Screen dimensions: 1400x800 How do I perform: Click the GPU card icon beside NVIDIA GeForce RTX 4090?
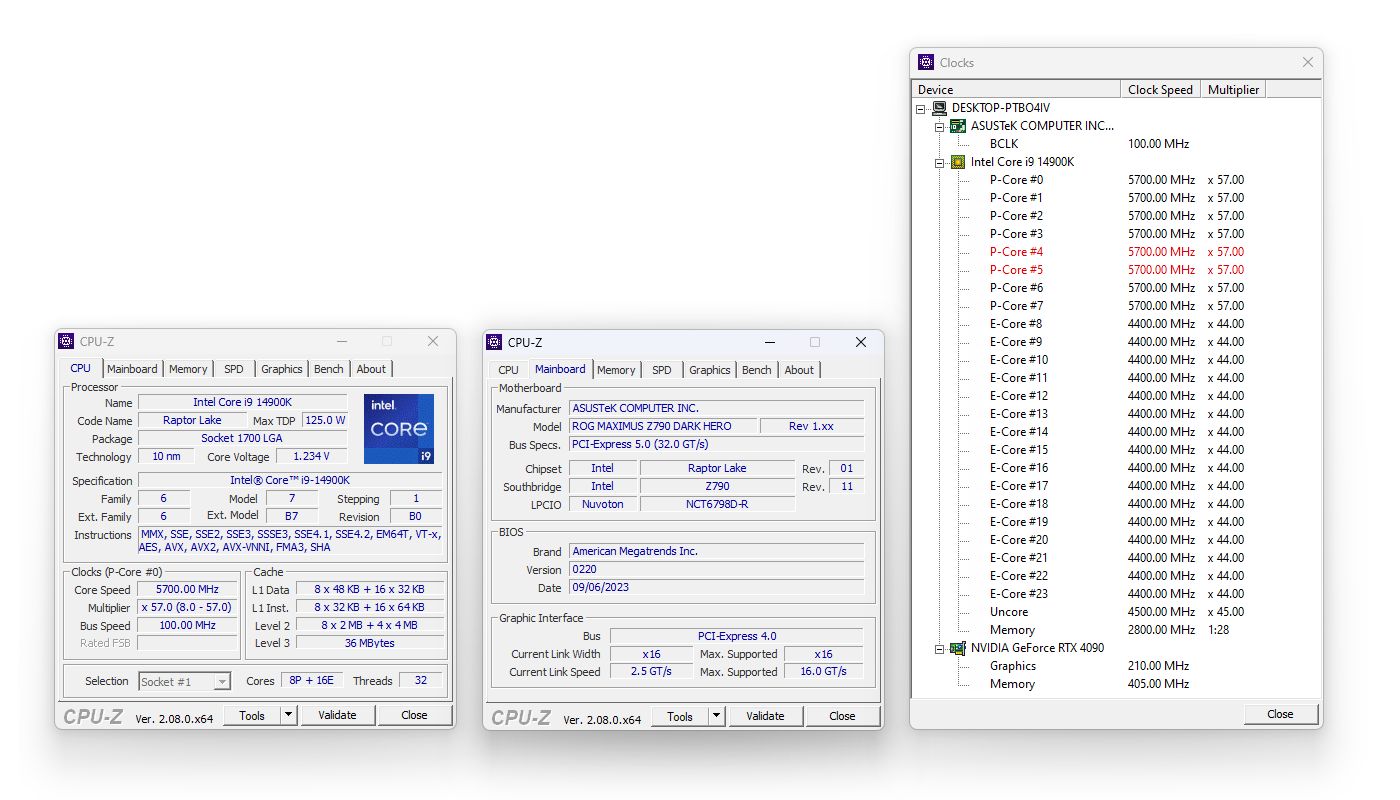958,648
